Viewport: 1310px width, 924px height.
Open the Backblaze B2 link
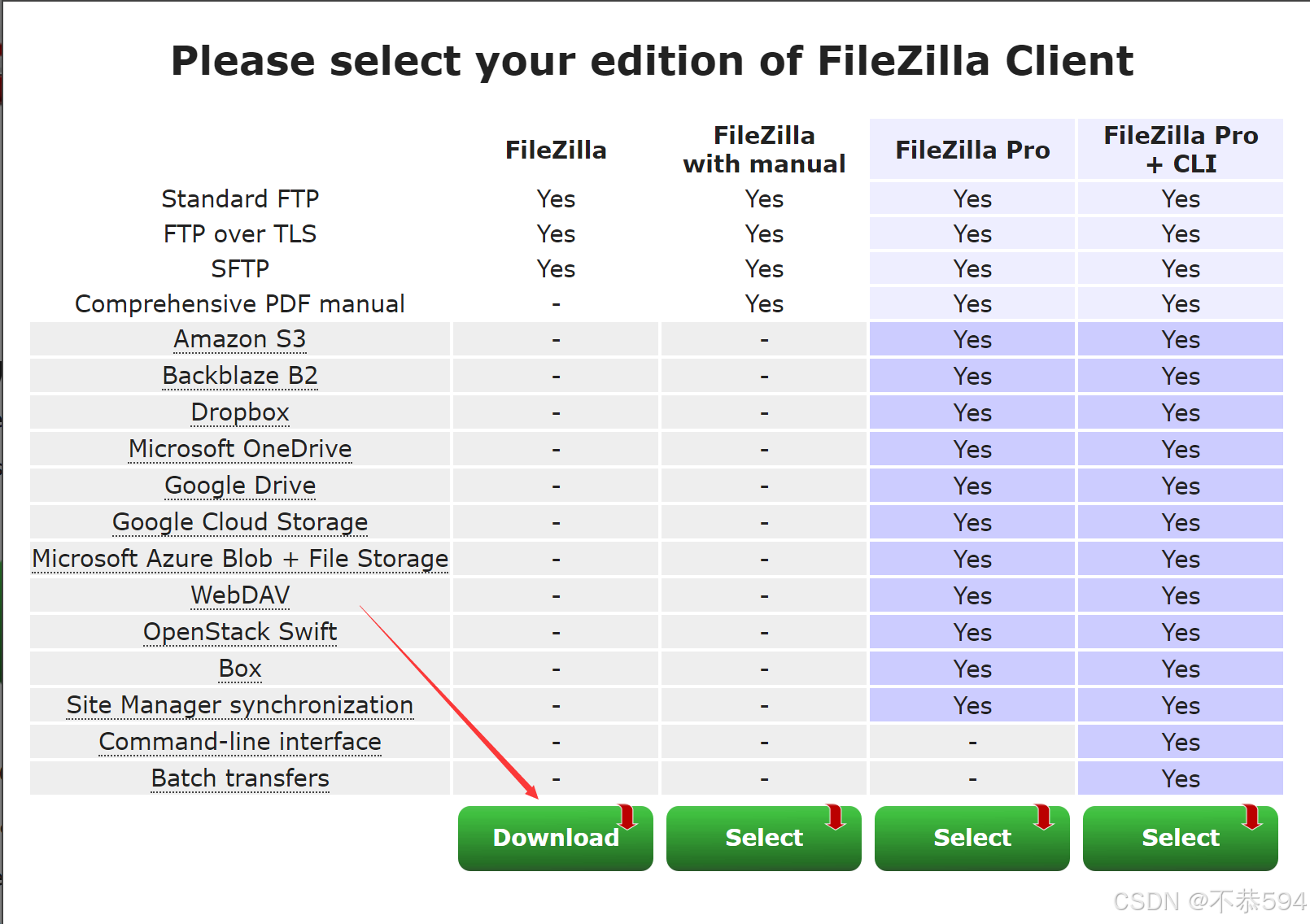(239, 376)
